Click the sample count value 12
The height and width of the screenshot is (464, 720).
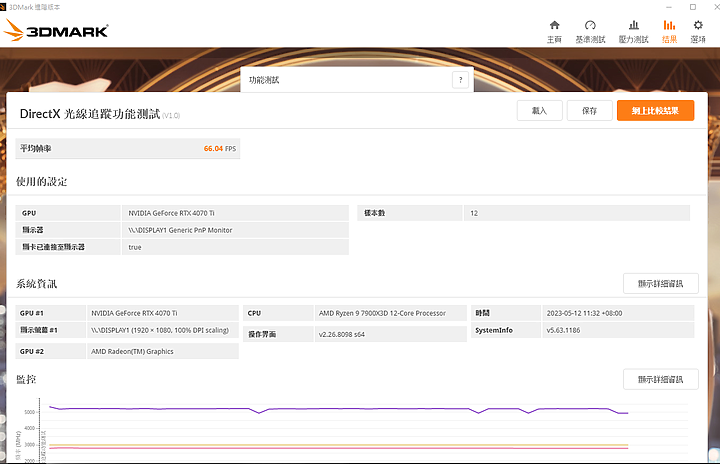tap(577, 213)
